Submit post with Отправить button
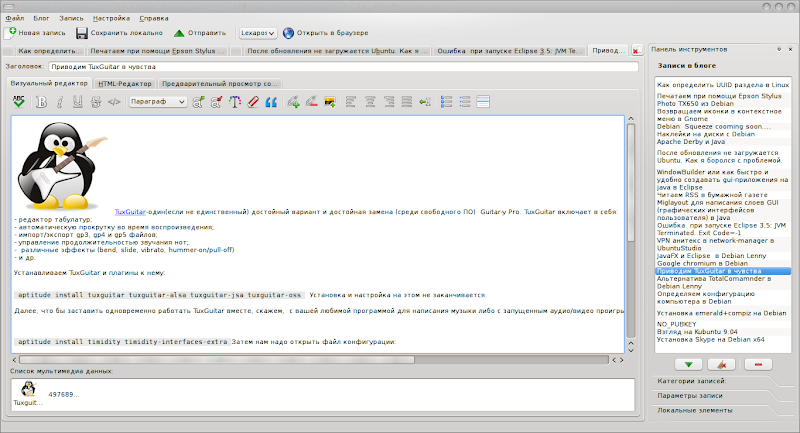 (x=199, y=33)
